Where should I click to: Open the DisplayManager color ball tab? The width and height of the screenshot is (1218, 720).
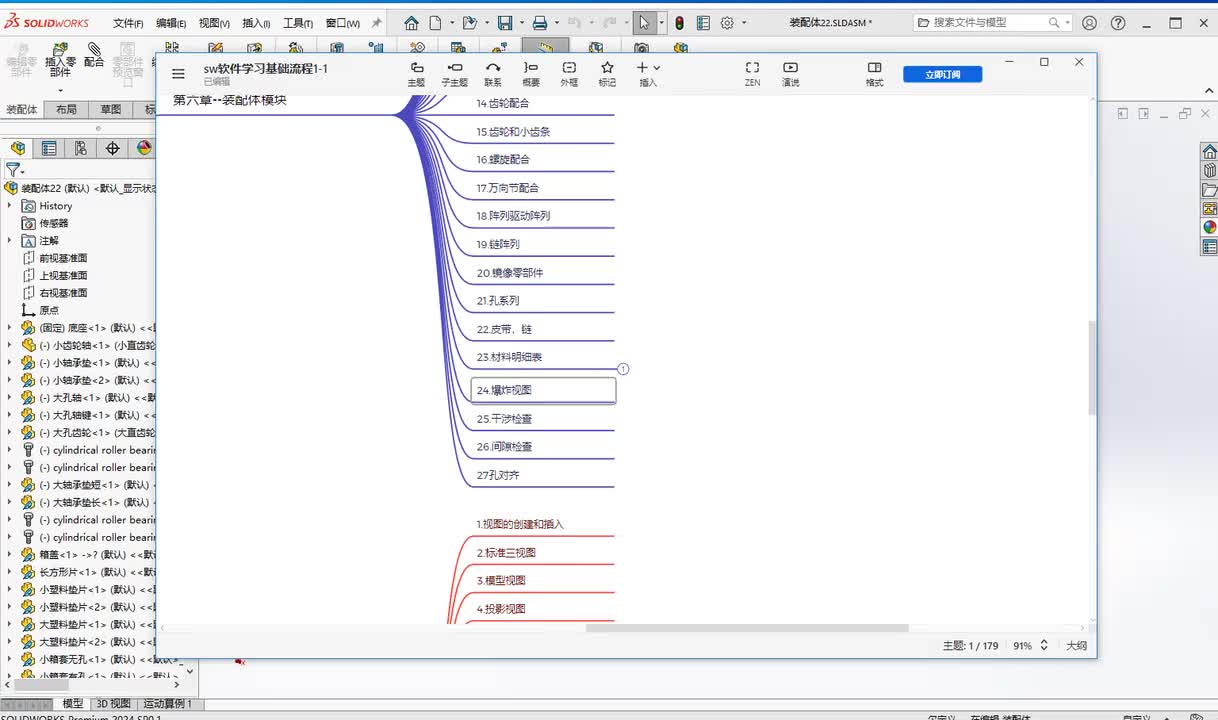(143, 148)
